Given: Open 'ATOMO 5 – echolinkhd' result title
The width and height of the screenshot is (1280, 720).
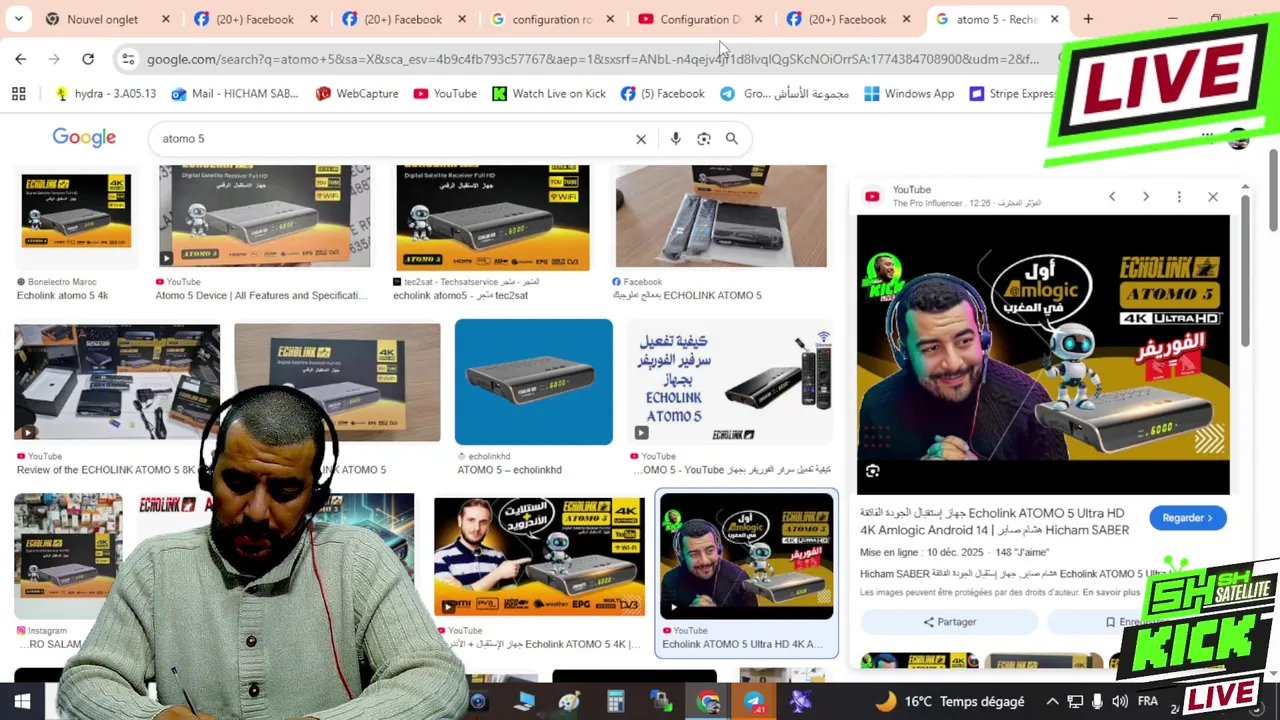Looking at the screenshot, I should 509,470.
